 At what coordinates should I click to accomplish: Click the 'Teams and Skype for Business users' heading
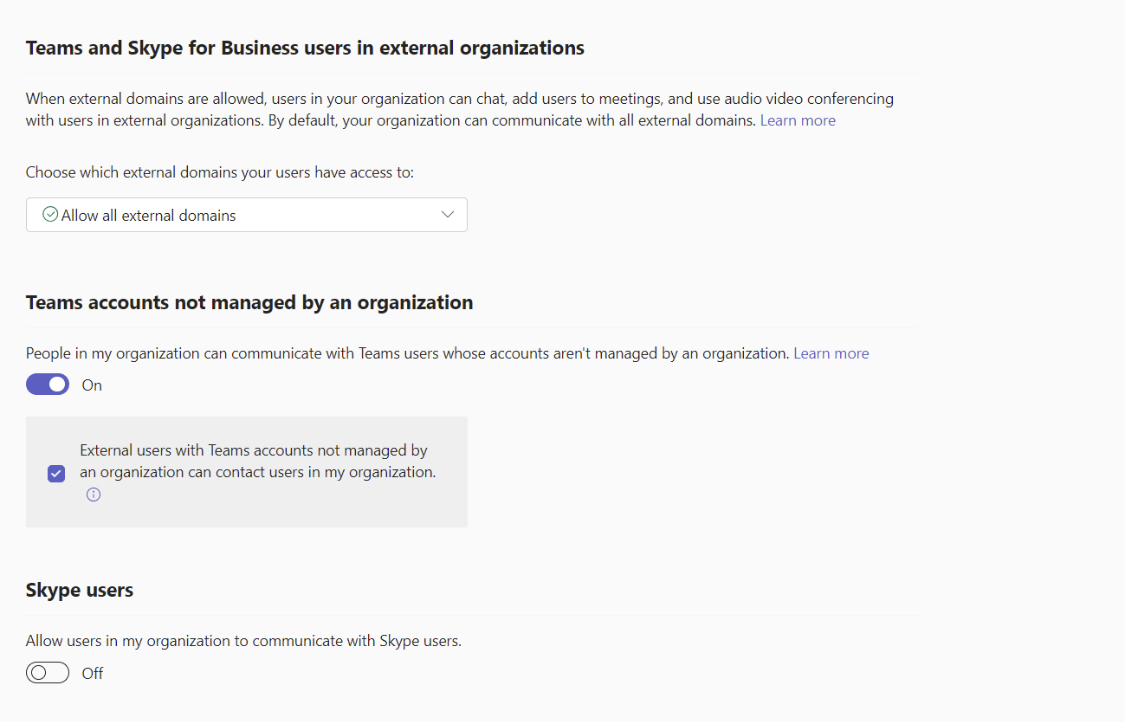pos(303,47)
